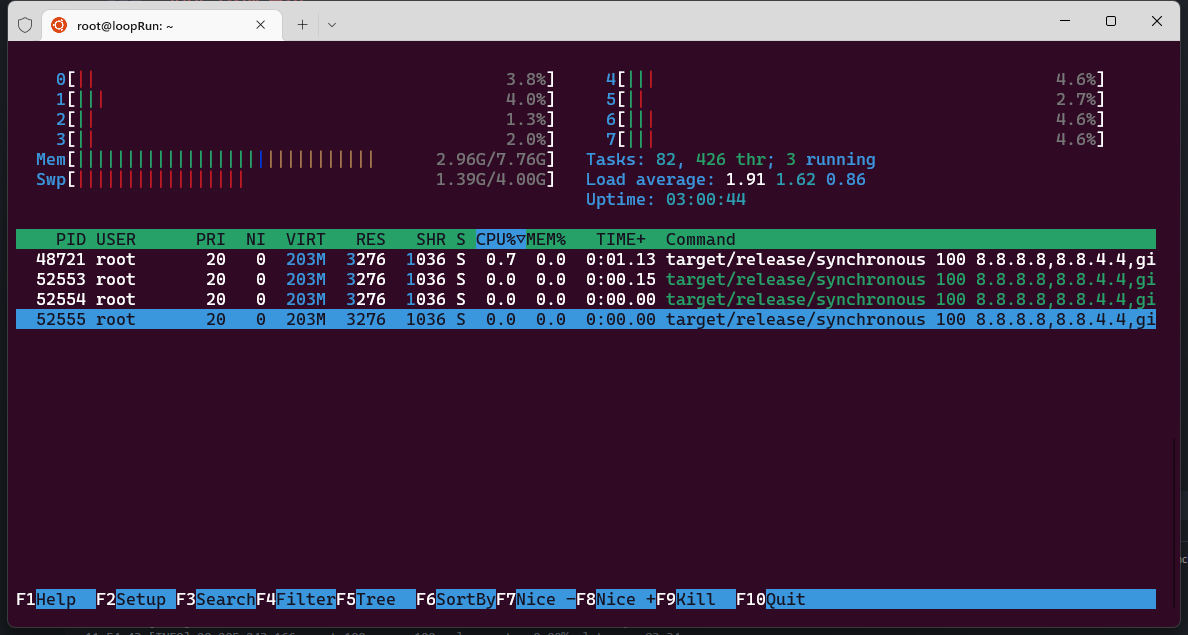Sort by the SHR column header
This screenshot has height=635, width=1188.
[x=430, y=239]
